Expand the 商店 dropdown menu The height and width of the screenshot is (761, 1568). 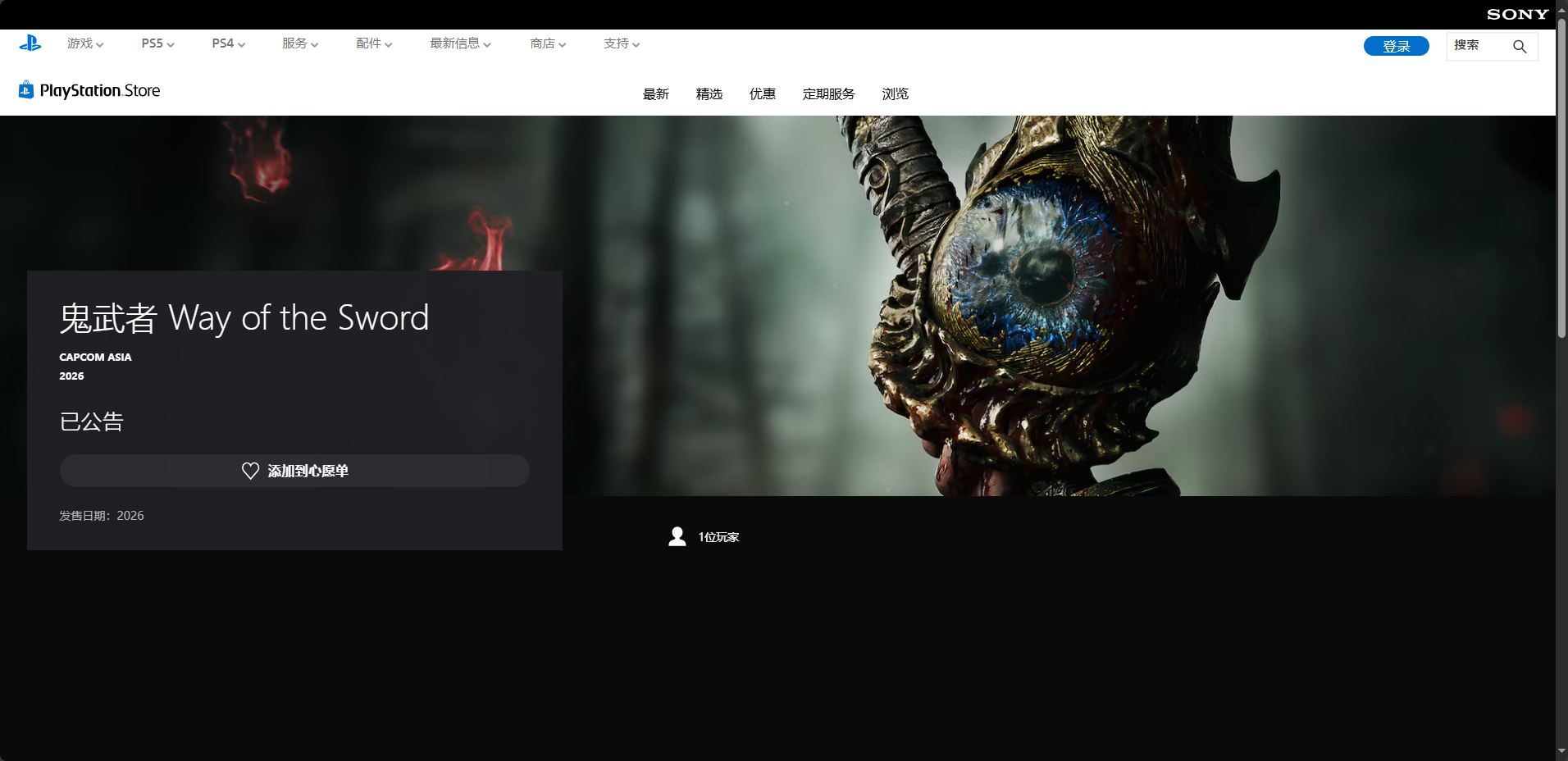pyautogui.click(x=548, y=43)
